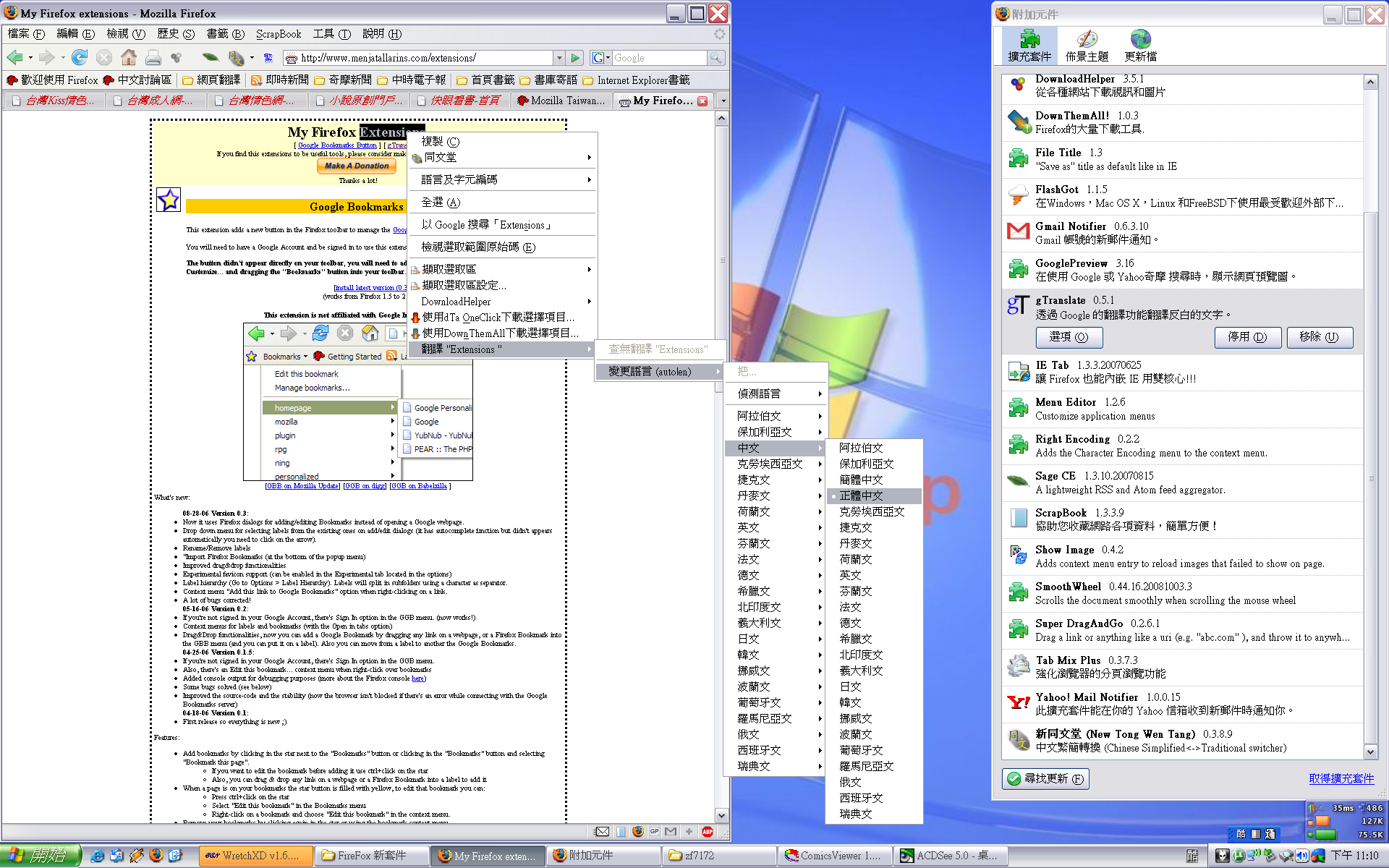Open the list-all-tabs dropdown arrow
Viewport: 1389px width, 868px height.
[723, 101]
